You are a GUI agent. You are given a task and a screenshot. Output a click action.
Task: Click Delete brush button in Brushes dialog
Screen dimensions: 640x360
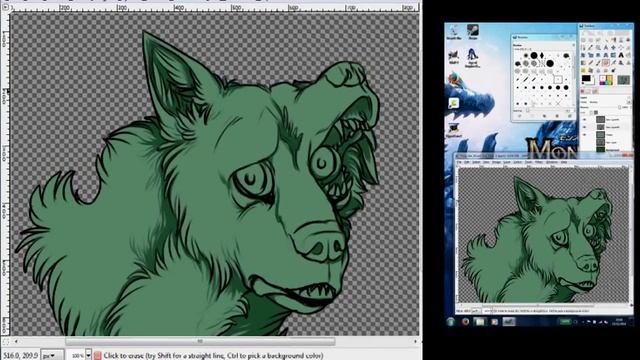point(557,116)
